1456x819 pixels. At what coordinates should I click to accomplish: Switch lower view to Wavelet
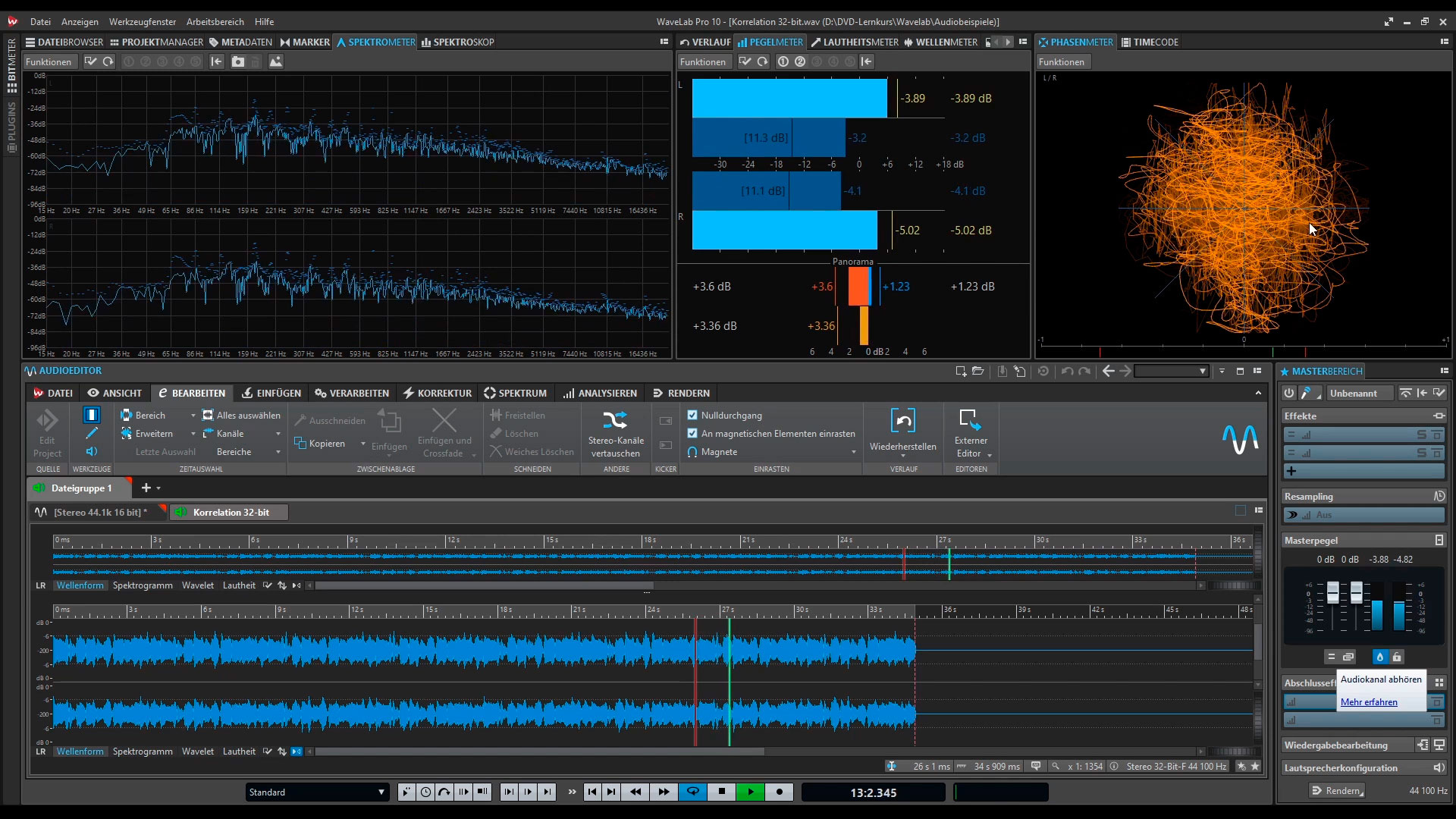198,752
